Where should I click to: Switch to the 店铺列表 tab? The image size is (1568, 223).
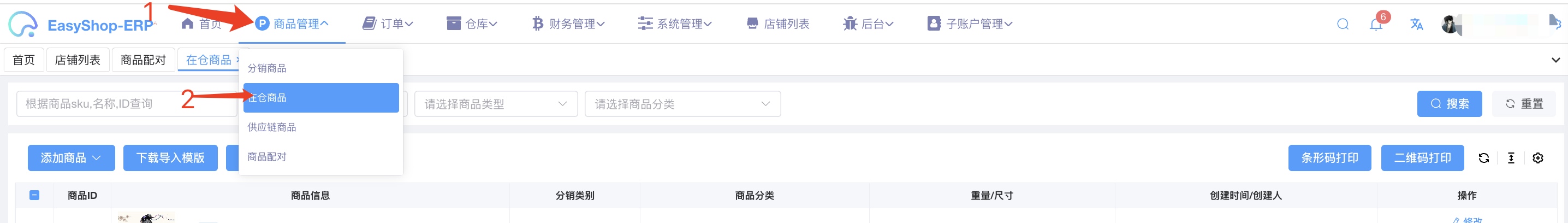point(78,60)
